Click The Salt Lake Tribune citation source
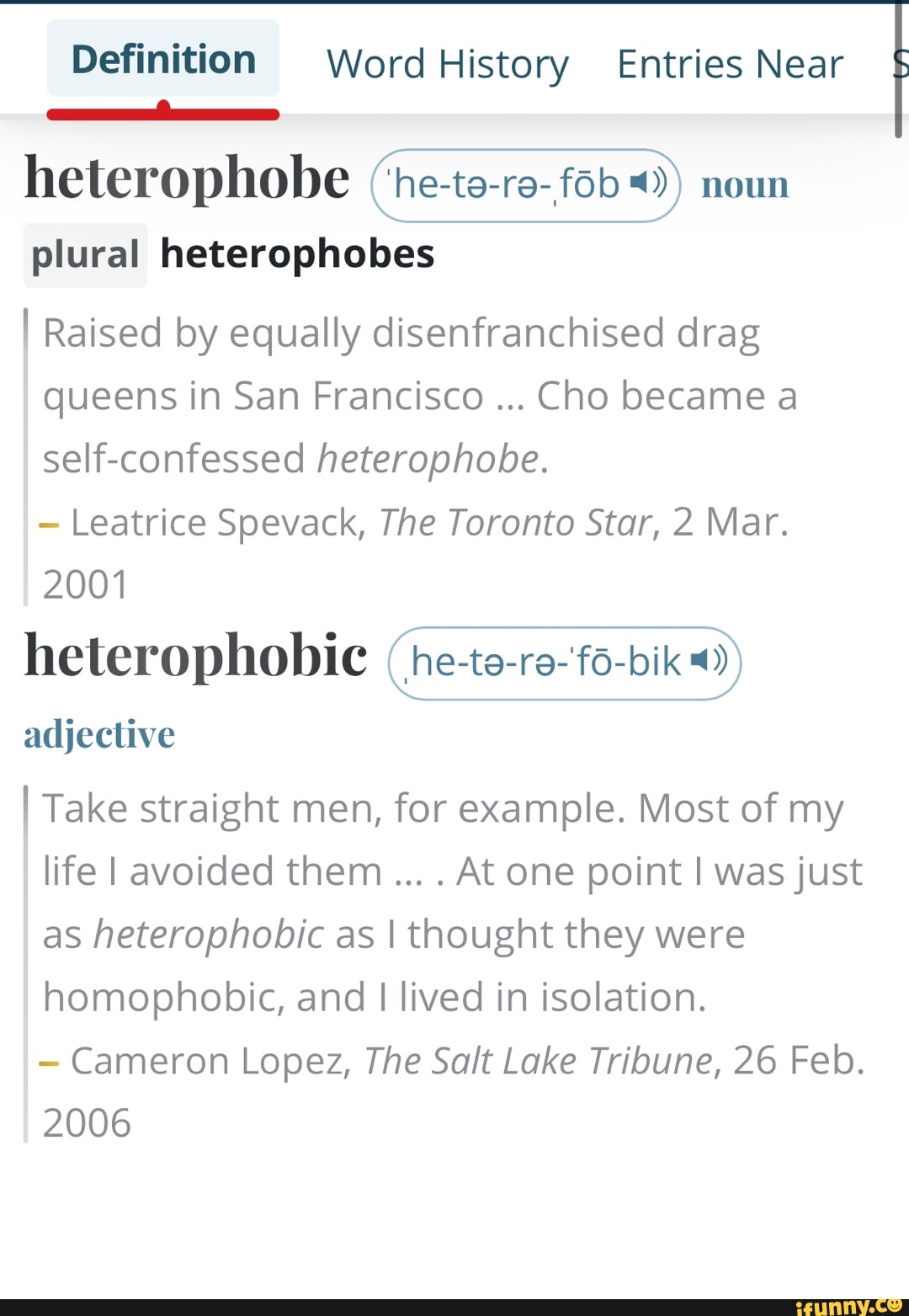The image size is (909, 1316). click(539, 1060)
